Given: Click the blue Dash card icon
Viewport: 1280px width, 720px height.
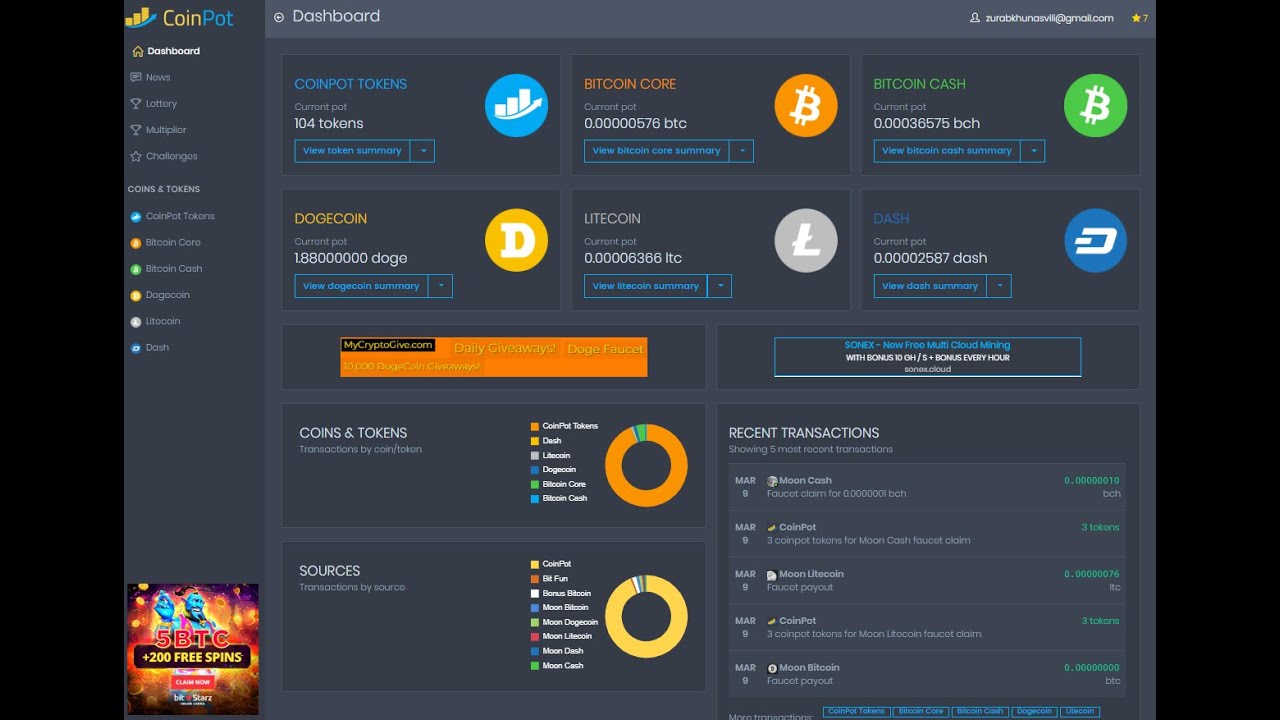Looking at the screenshot, I should click(x=1095, y=240).
